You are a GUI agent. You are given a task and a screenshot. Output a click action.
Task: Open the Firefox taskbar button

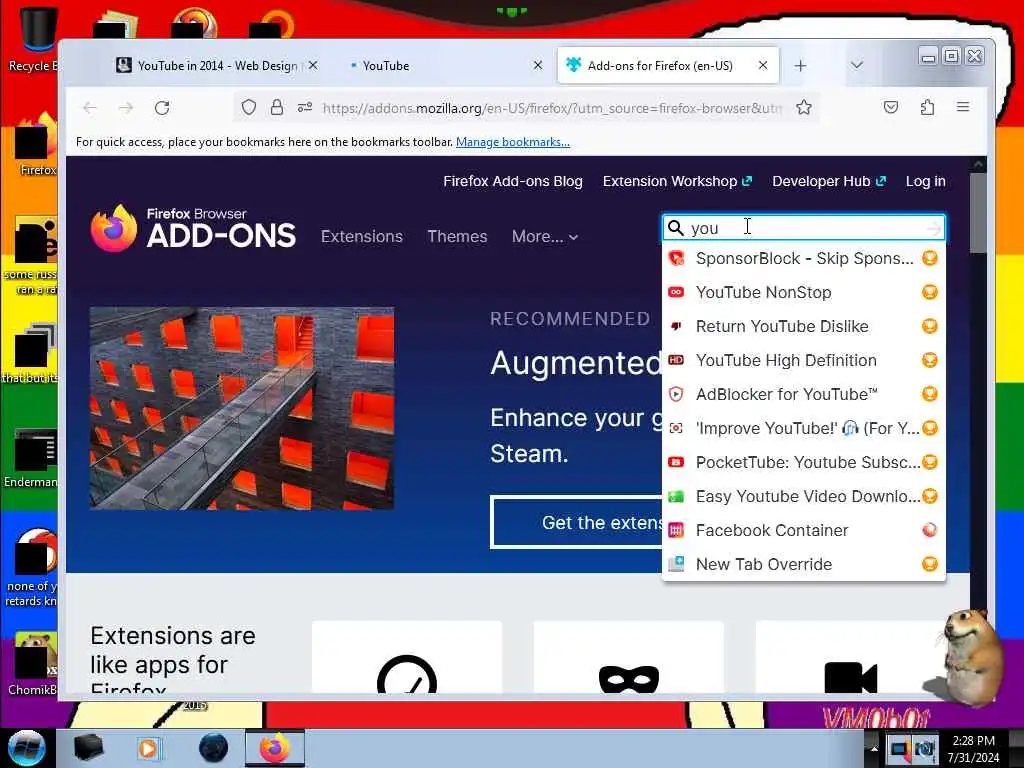coord(275,748)
